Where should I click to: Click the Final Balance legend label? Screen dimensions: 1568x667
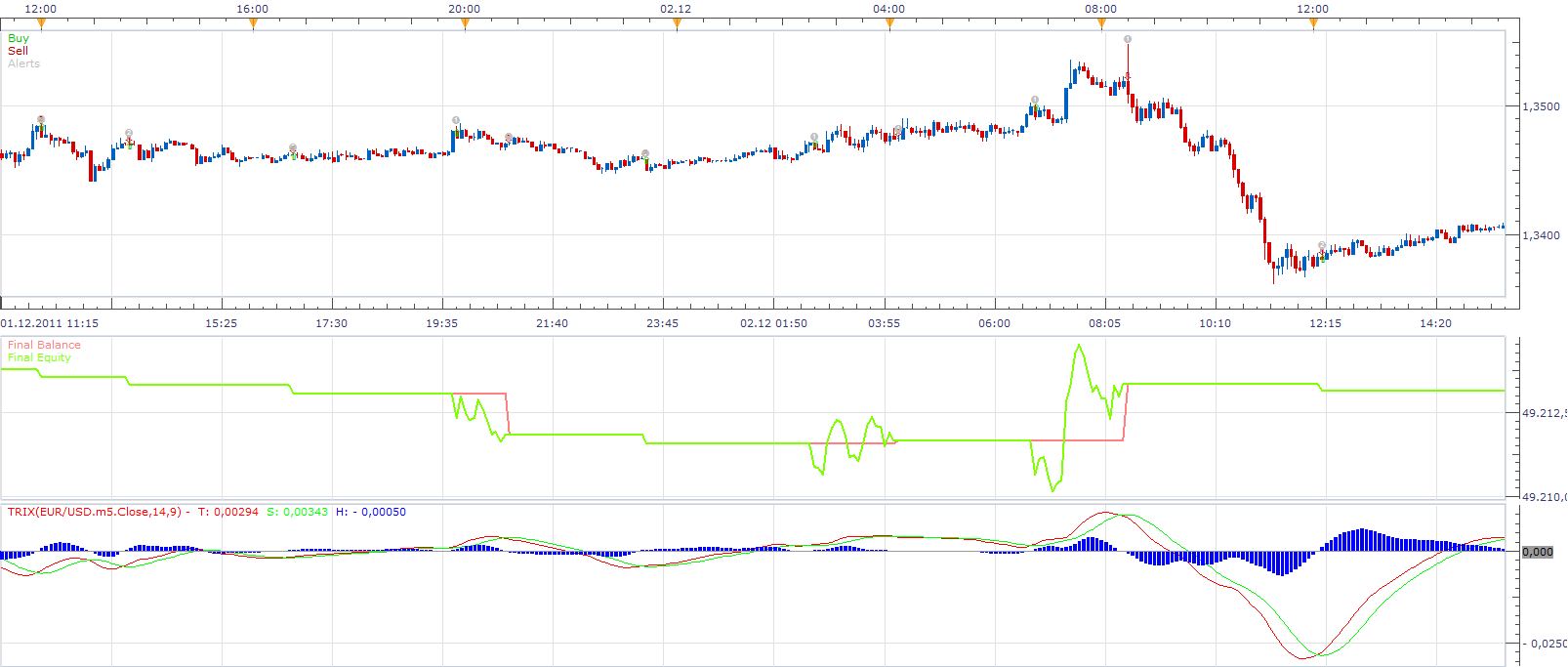coord(44,345)
